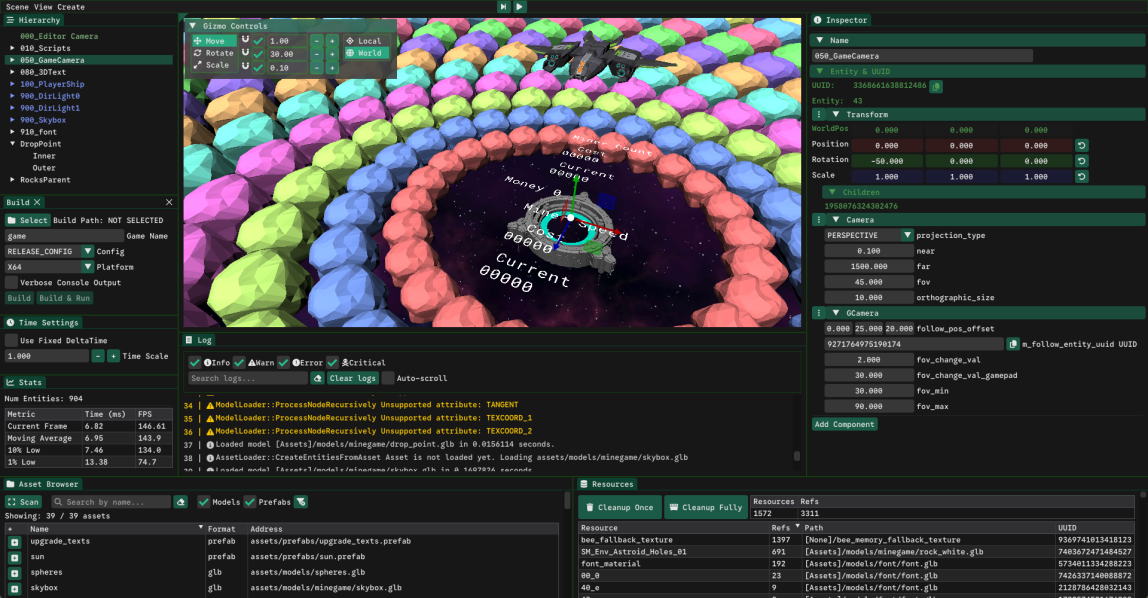Switch to the Resources tab
The width and height of the screenshot is (1148, 598).
point(609,484)
